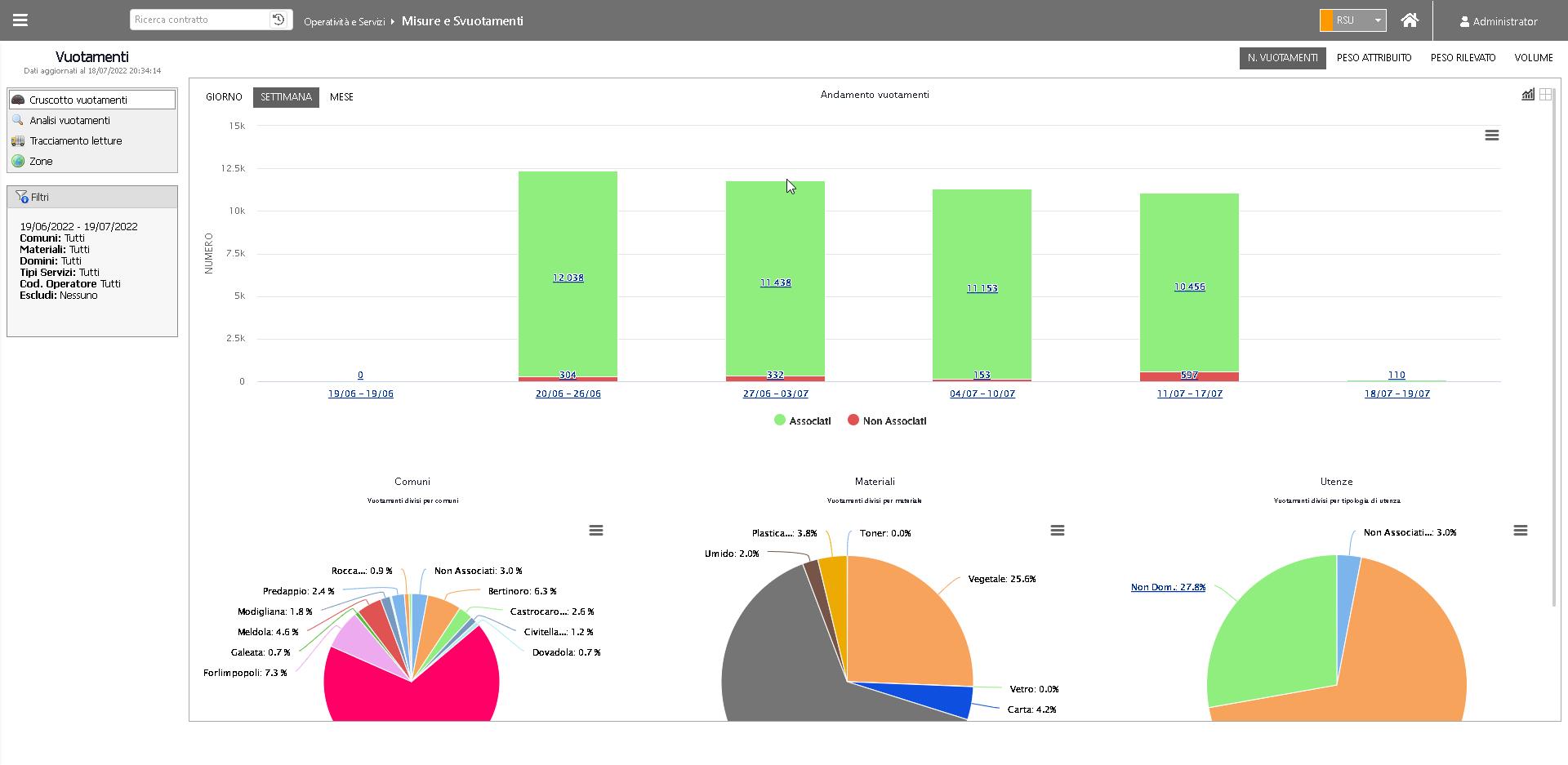Switch to PESO RILEVATO tab
This screenshot has height=765, width=1568.
(x=1463, y=58)
